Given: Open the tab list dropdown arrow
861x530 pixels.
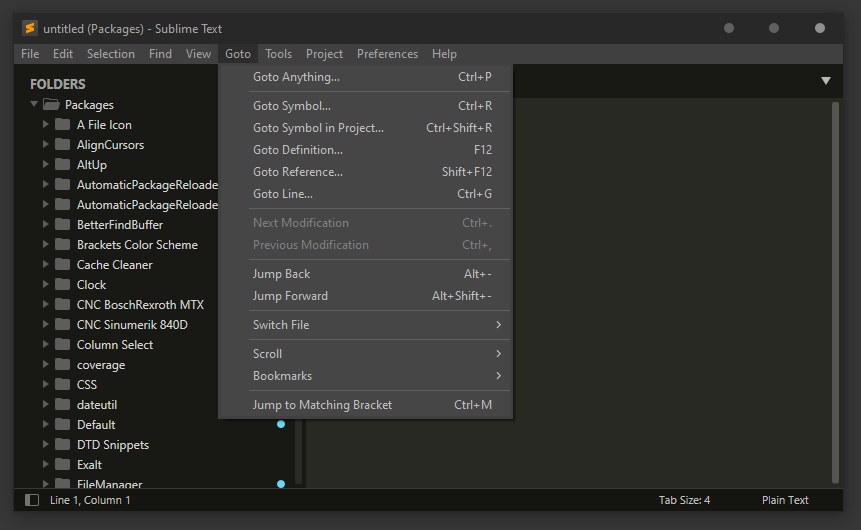Looking at the screenshot, I should (x=826, y=81).
